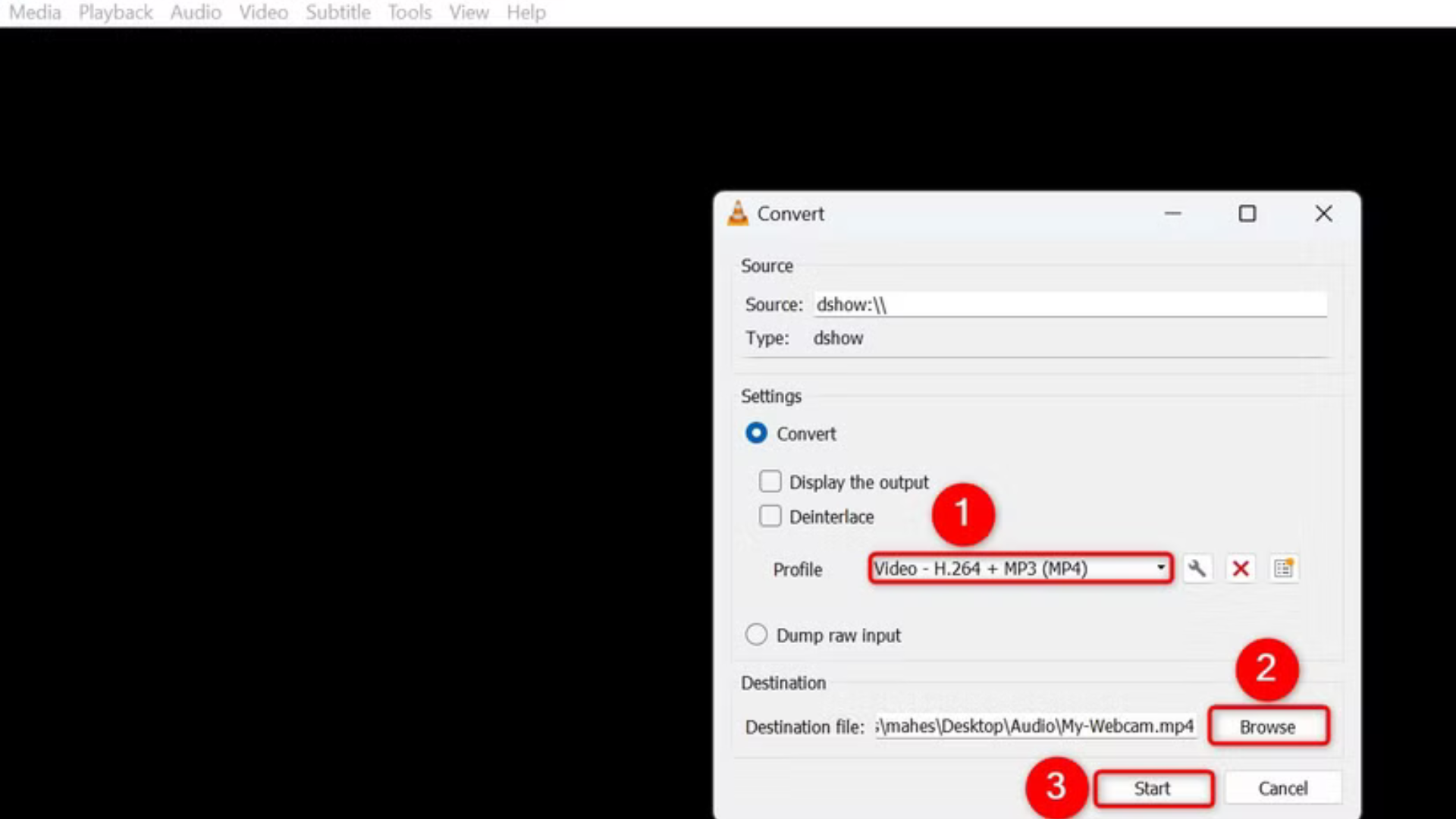
Task: Open the Subtitle menu
Action: point(338,12)
